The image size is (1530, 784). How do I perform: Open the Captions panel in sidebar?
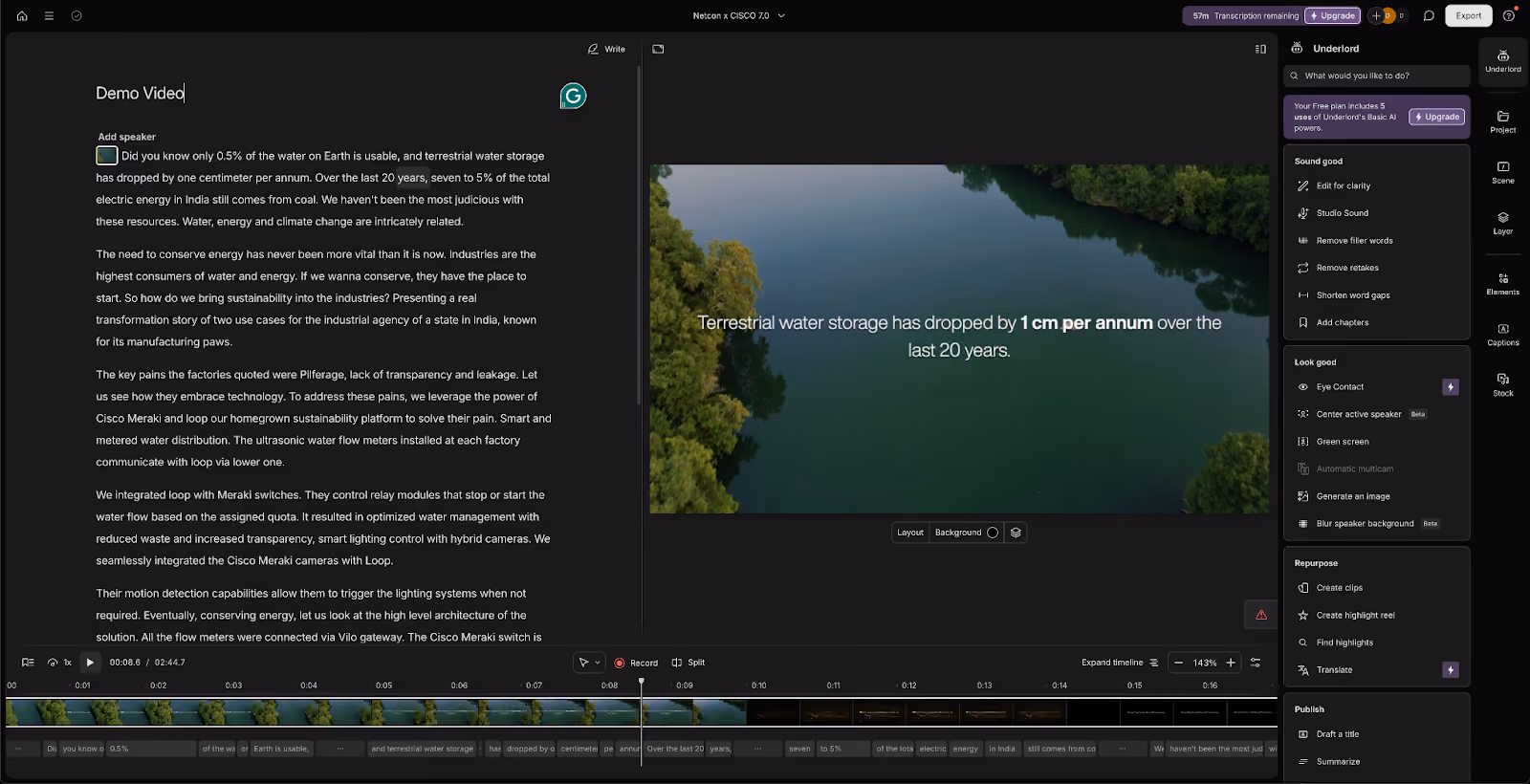click(x=1502, y=334)
